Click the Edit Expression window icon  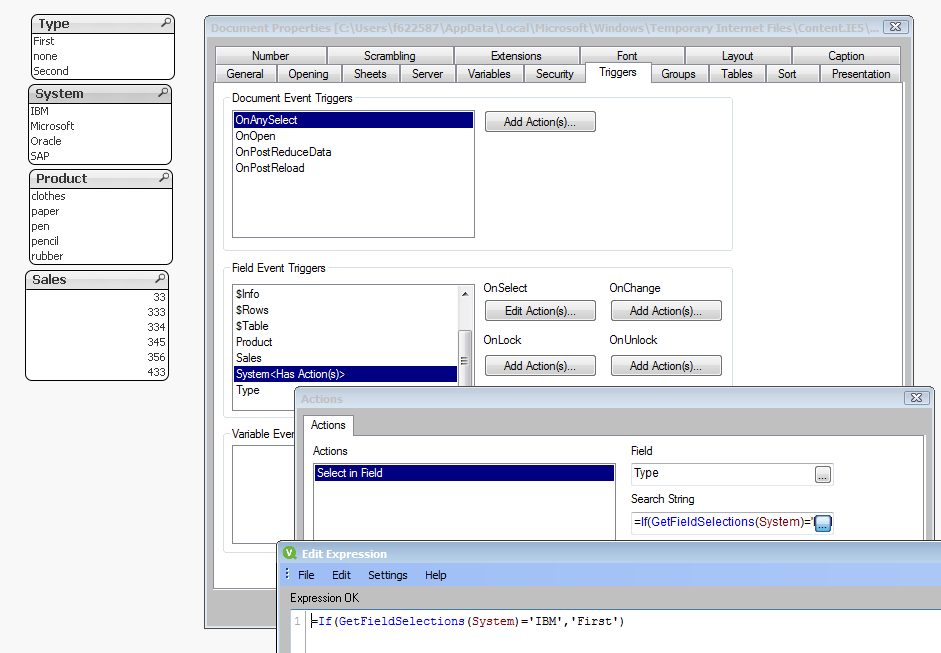[x=290, y=553]
